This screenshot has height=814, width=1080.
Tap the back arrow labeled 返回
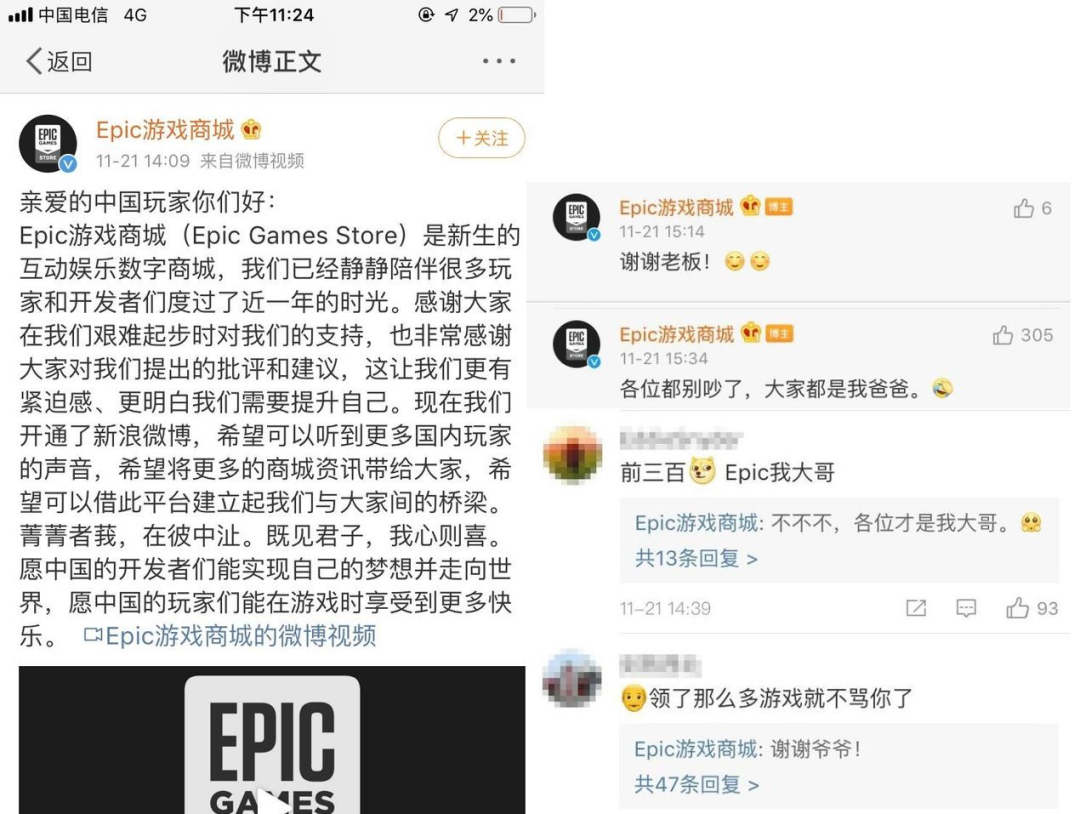coord(59,61)
